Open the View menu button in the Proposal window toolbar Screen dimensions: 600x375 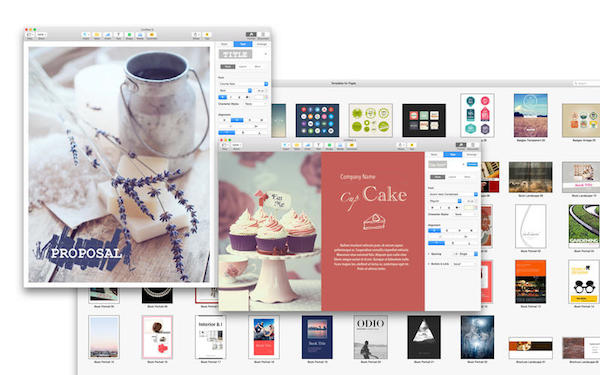click(30, 35)
